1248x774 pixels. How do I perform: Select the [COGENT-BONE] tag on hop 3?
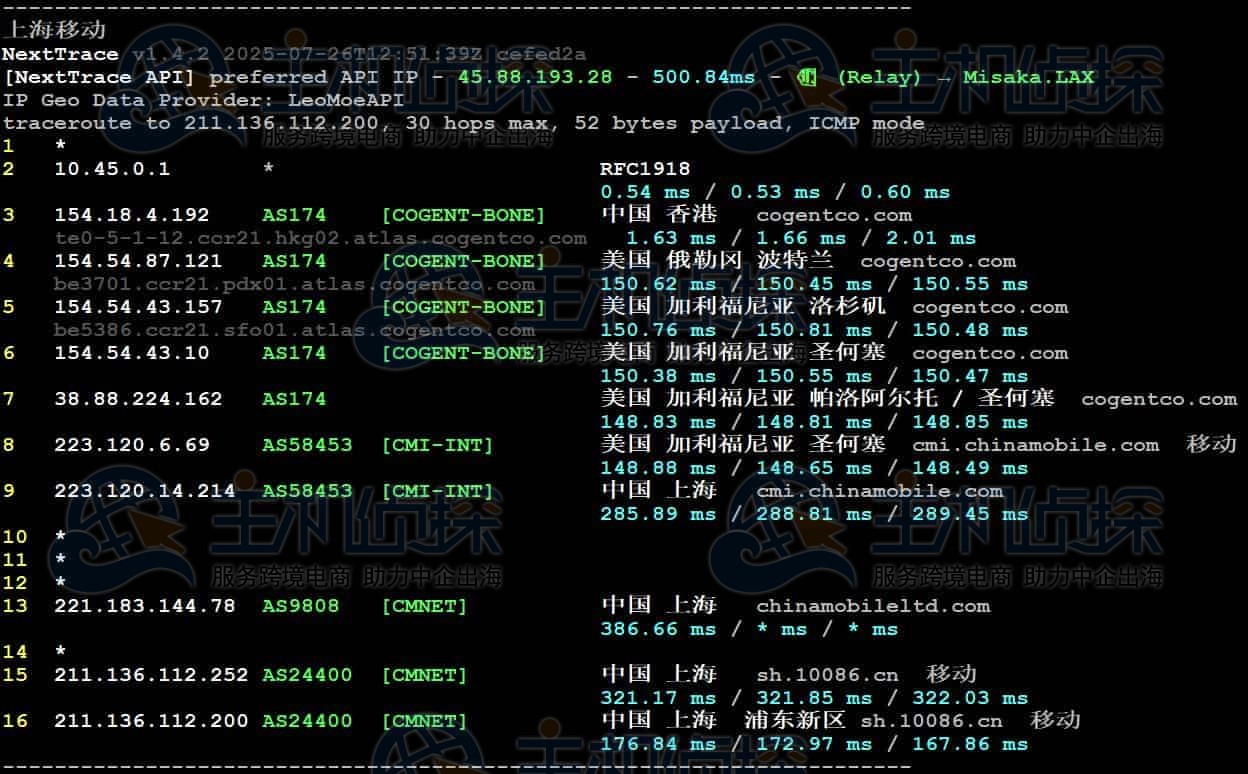tap(465, 214)
